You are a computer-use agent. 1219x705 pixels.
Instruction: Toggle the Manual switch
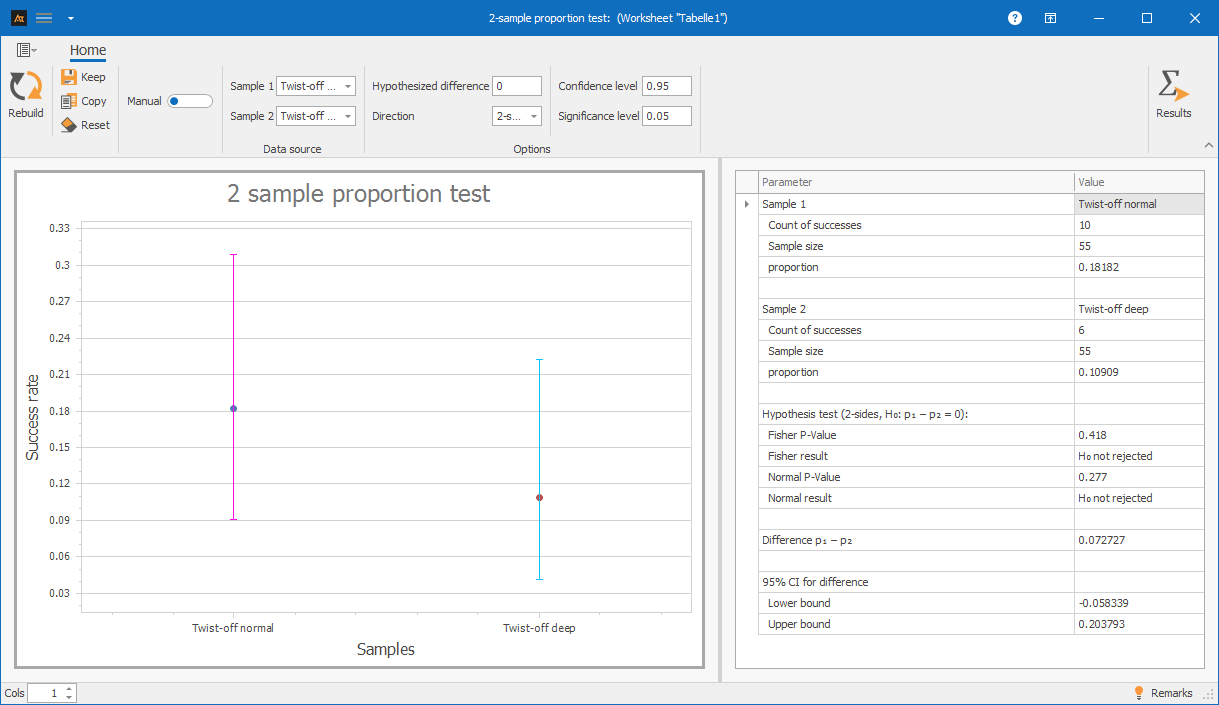pyautogui.click(x=190, y=101)
